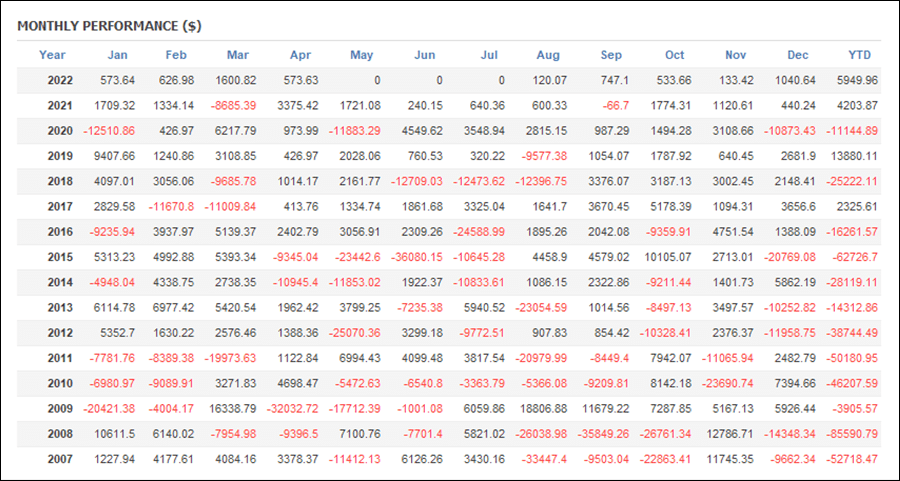Select June 2015 value -36080.15

click(x=417, y=257)
